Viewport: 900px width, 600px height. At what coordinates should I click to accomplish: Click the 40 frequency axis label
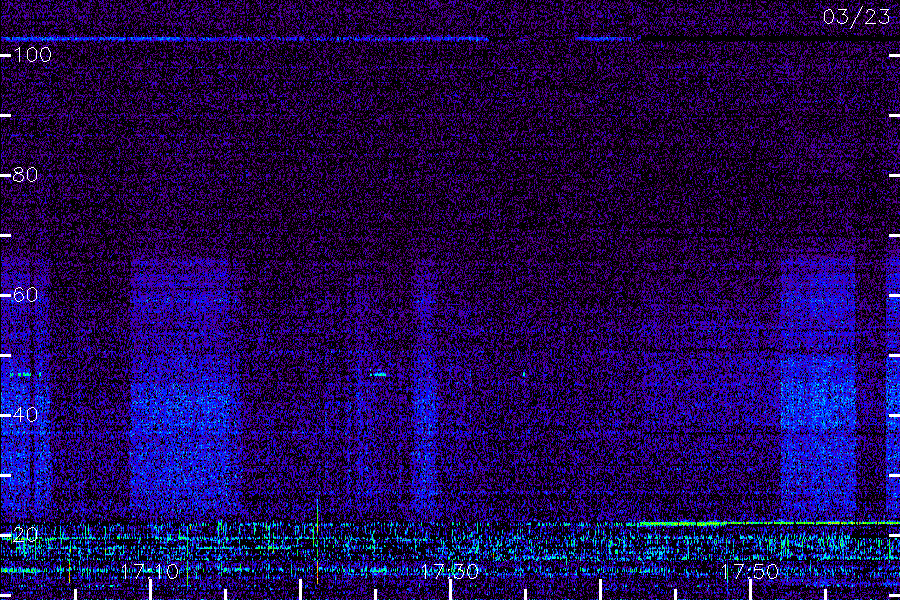pyautogui.click(x=25, y=415)
